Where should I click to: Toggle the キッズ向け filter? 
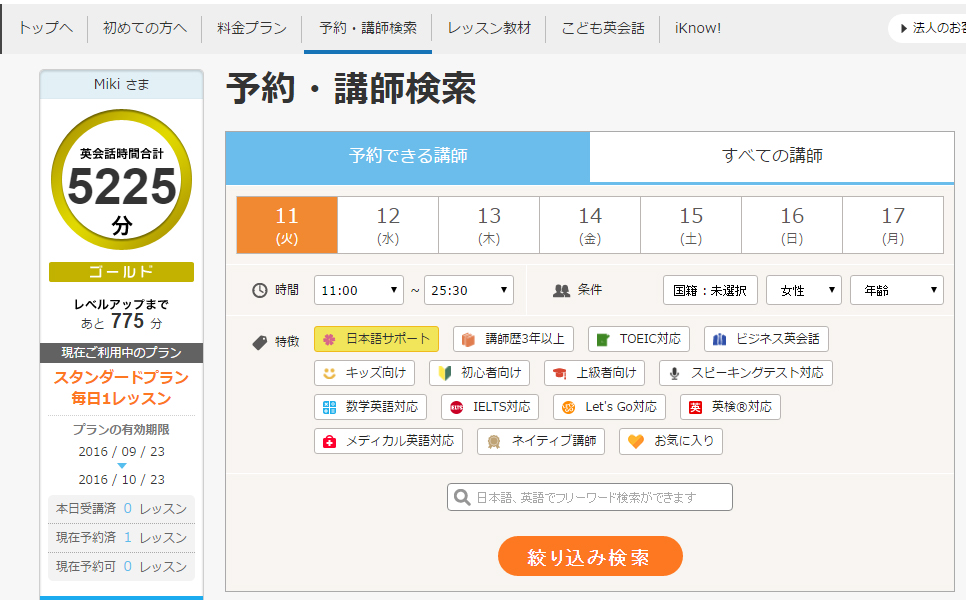(364, 373)
